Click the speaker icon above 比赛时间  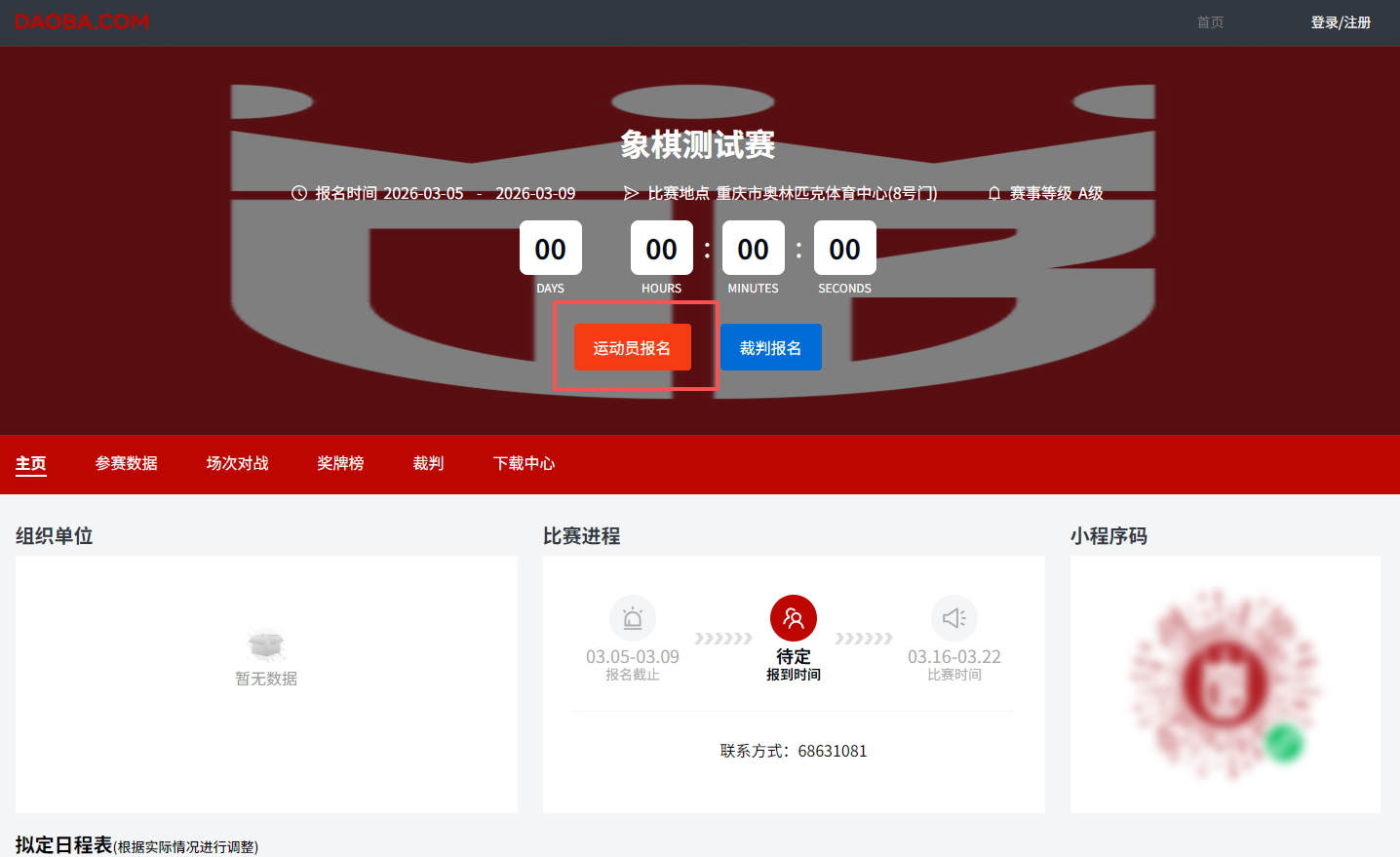click(953, 617)
